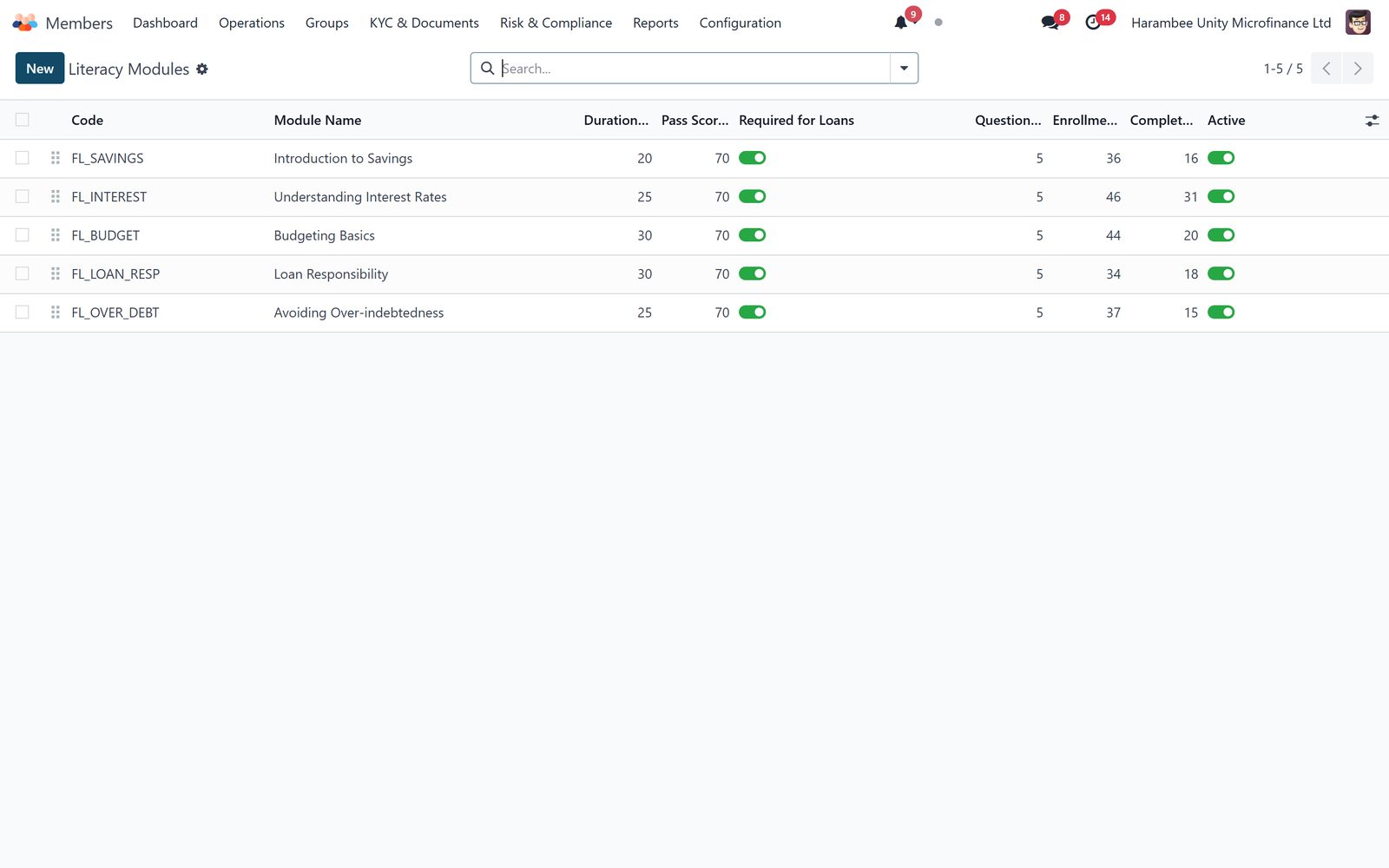Click the 1-5 / 5 pager counter
The height and width of the screenshot is (868, 1389).
(1283, 69)
